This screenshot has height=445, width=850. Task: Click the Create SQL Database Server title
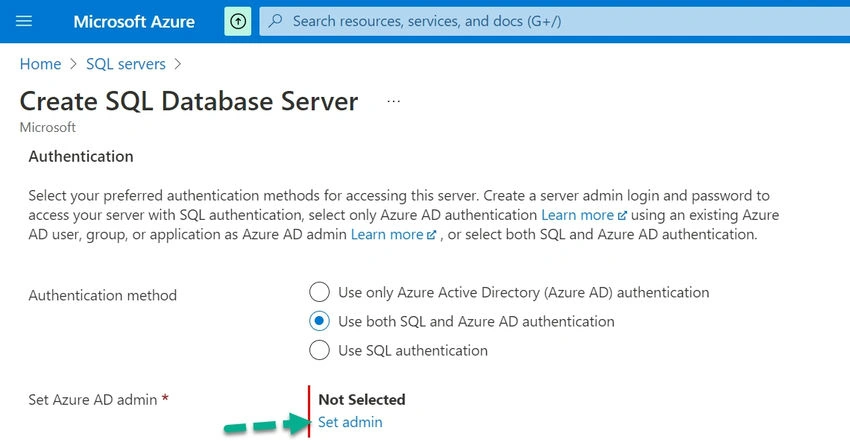click(189, 101)
